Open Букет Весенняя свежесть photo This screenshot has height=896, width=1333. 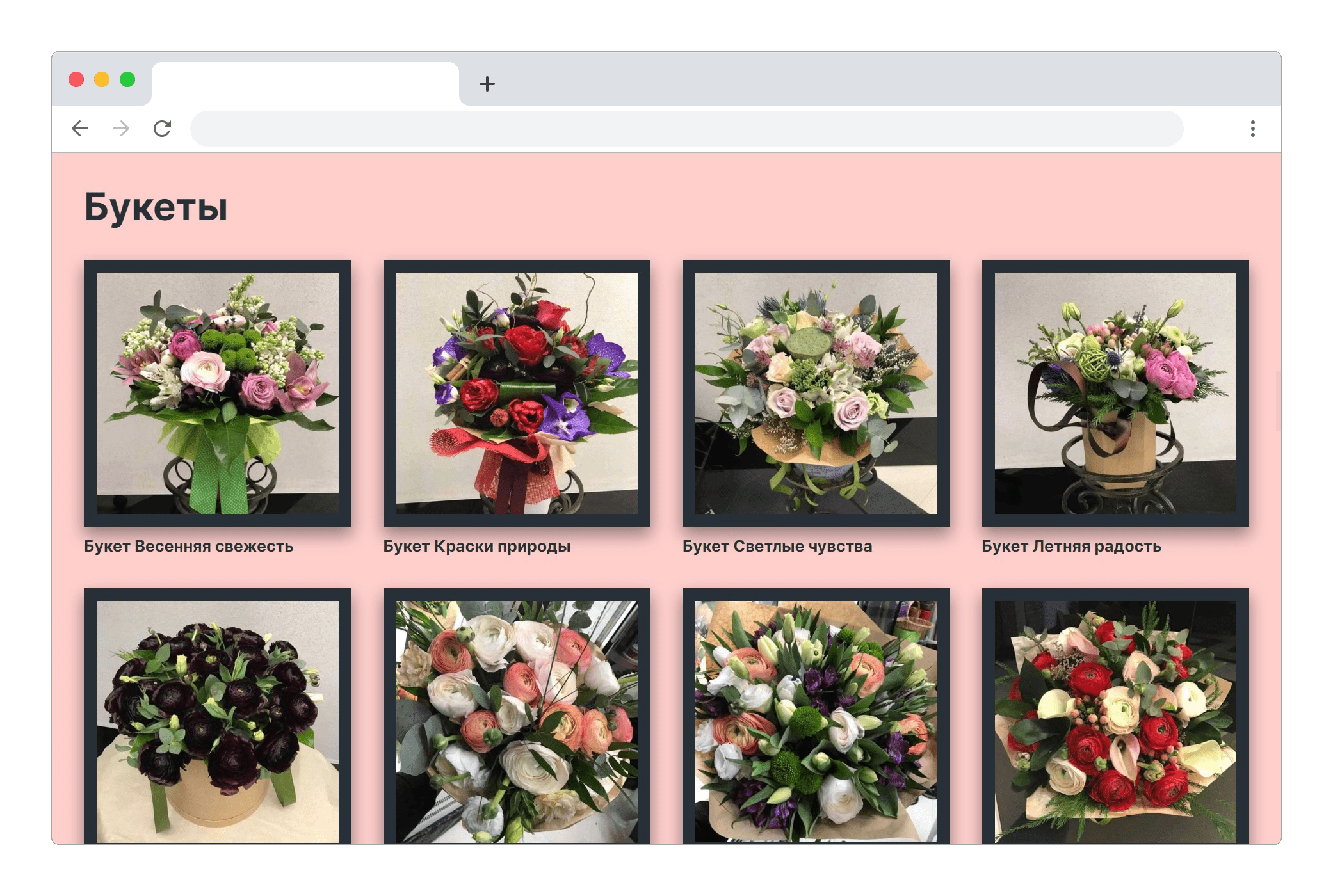[218, 393]
